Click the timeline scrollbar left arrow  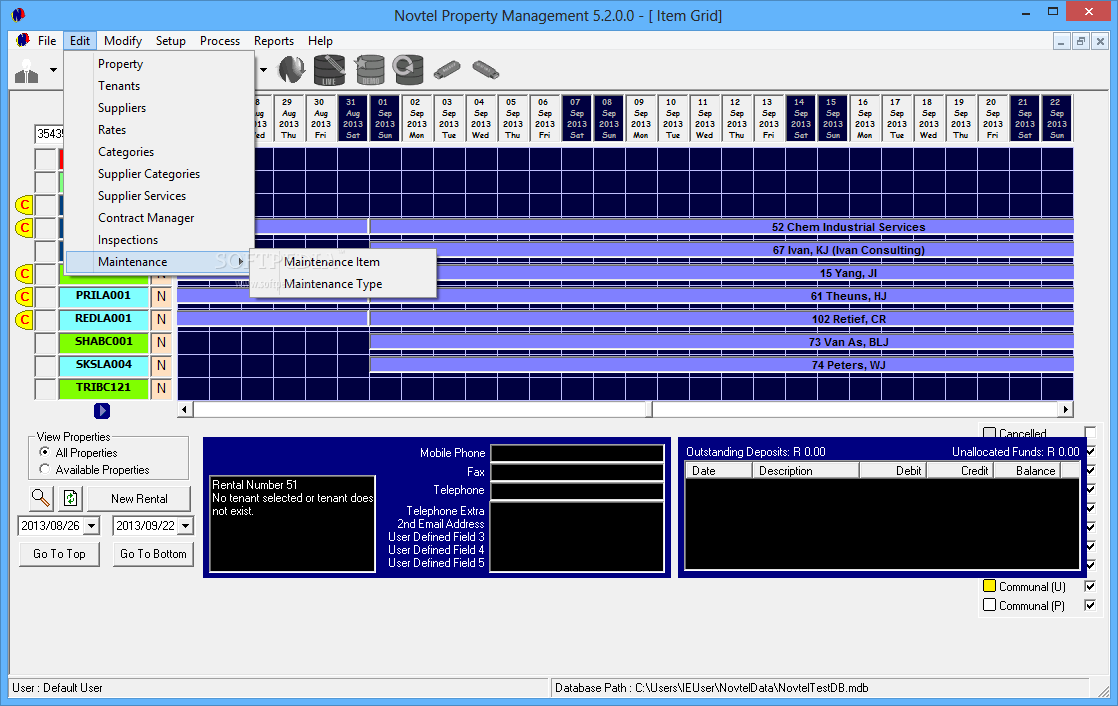click(185, 409)
